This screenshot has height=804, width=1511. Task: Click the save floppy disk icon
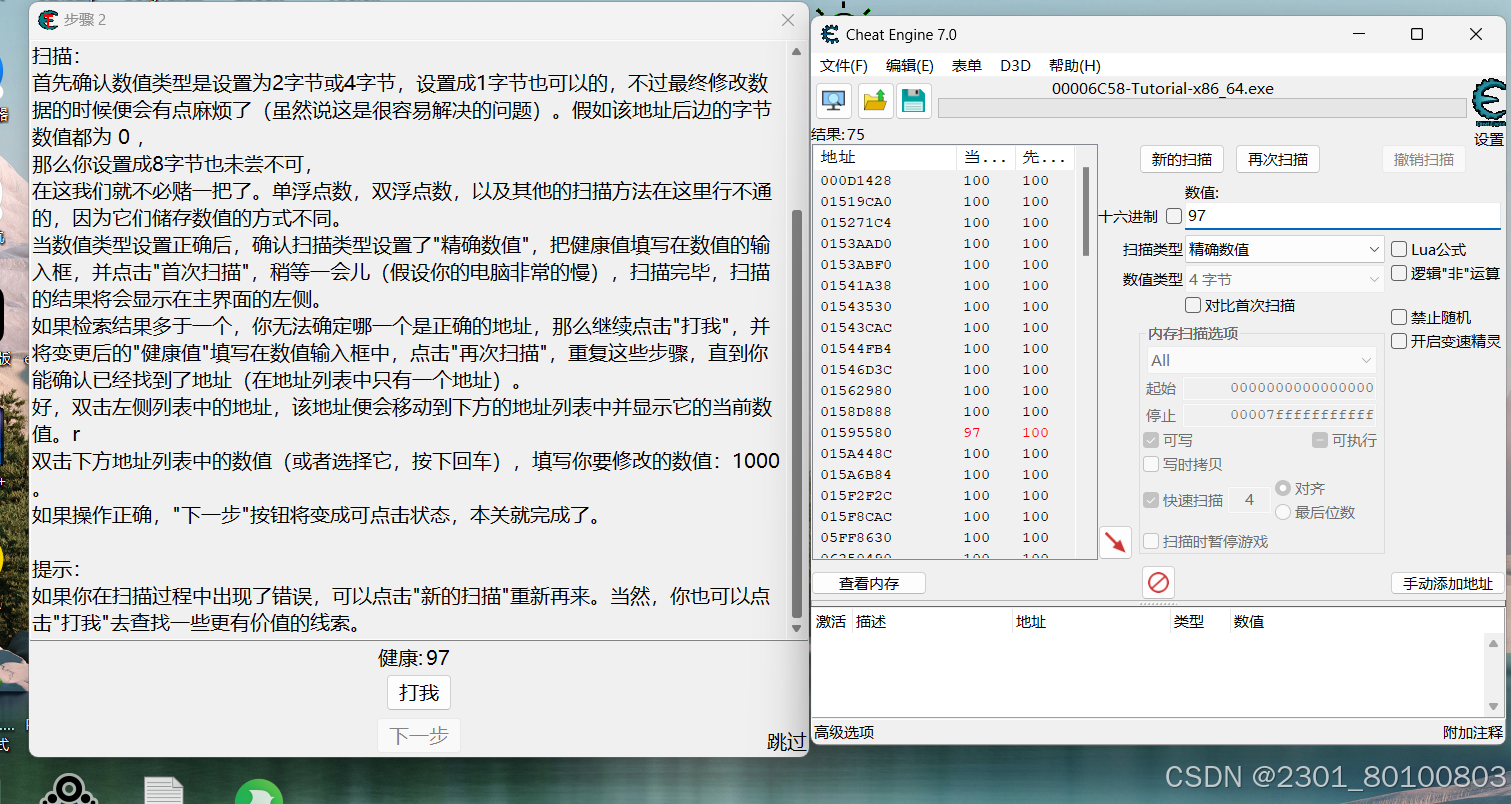913,101
